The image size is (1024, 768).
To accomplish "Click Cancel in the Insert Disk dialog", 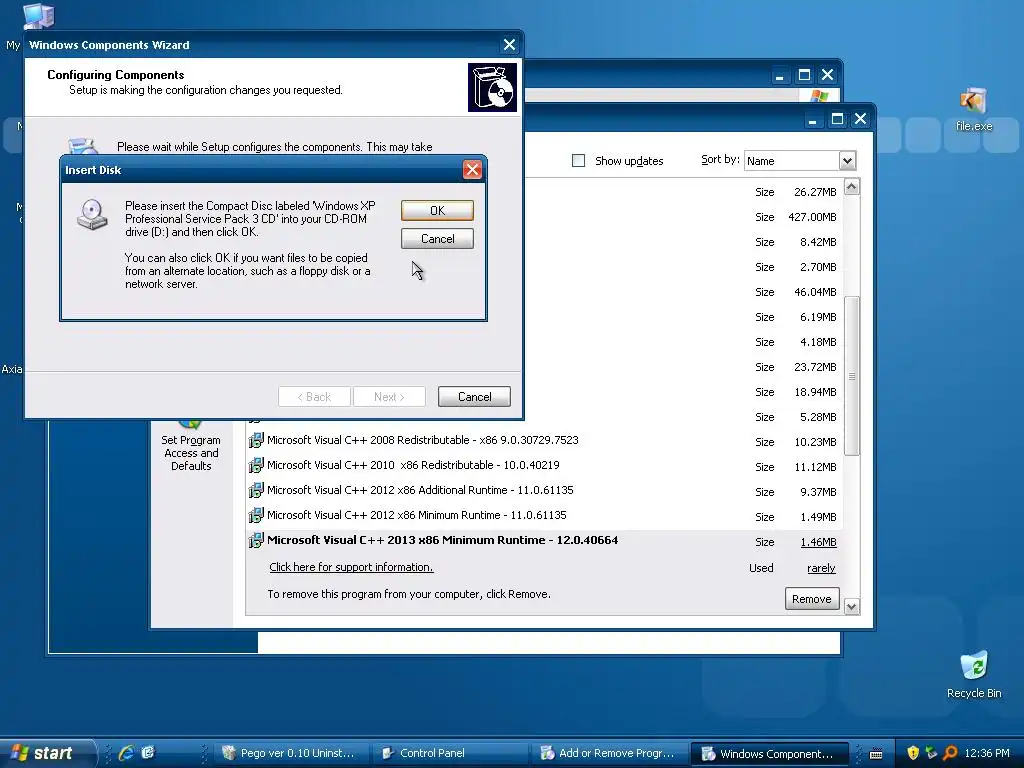I will pos(437,238).
